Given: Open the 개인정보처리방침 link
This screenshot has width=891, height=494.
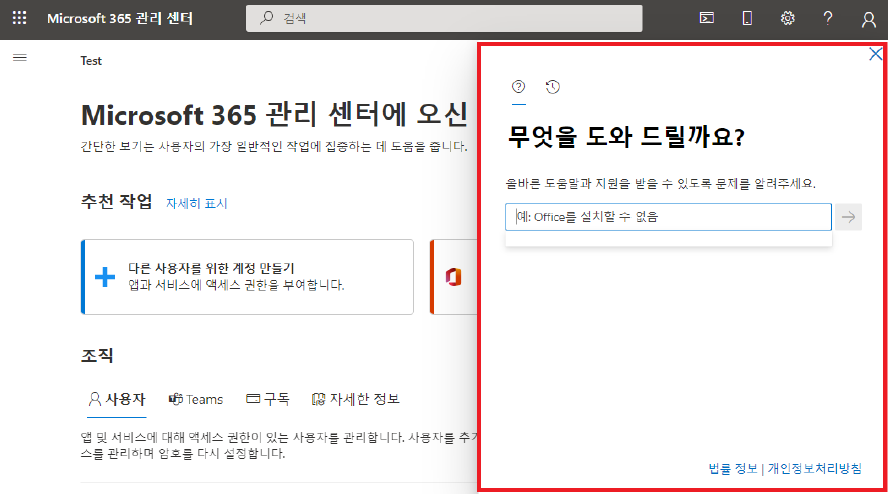Looking at the screenshot, I should (814, 468).
